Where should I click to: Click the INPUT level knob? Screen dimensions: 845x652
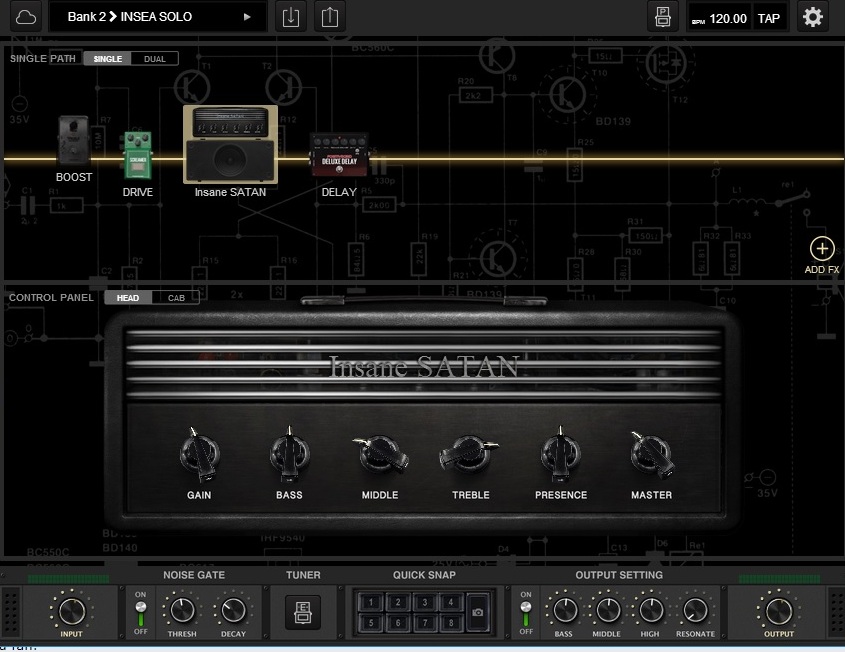[x=71, y=611]
